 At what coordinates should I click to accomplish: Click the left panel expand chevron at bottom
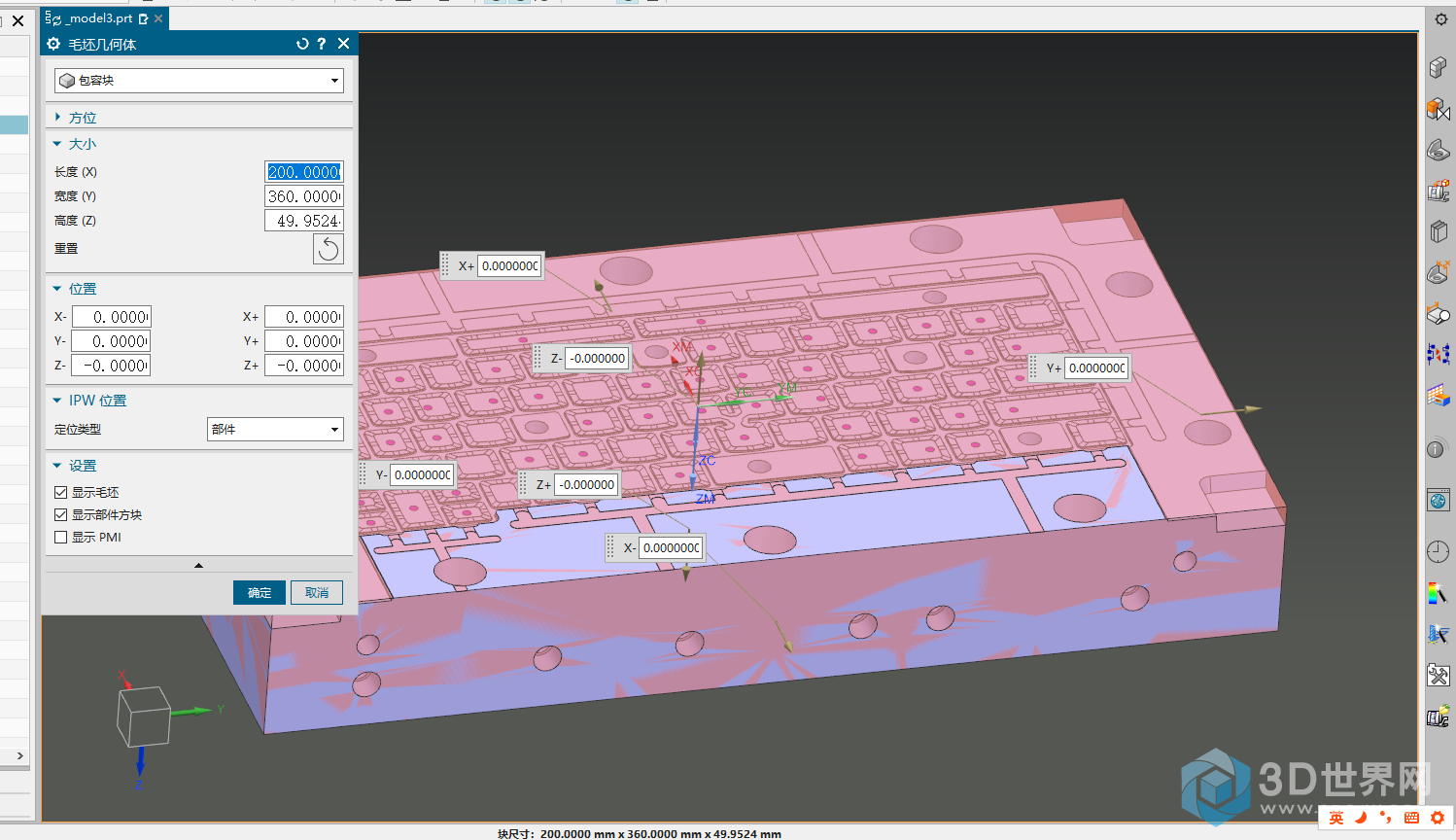click(x=19, y=755)
